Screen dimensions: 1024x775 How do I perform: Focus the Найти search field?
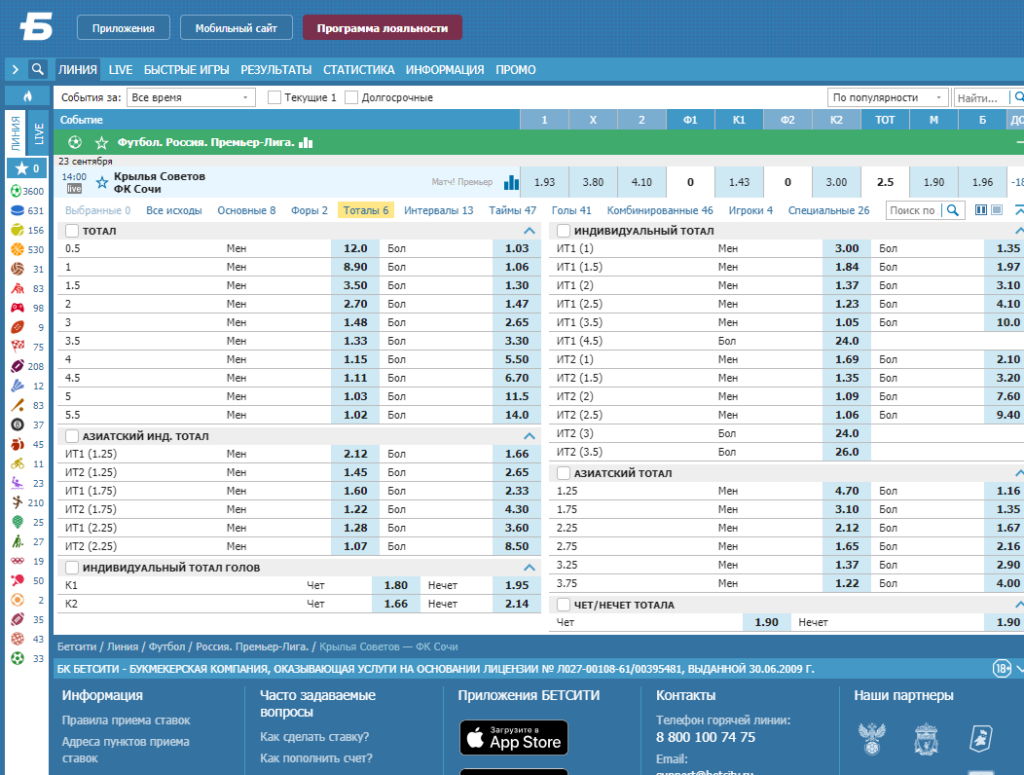tap(980, 98)
